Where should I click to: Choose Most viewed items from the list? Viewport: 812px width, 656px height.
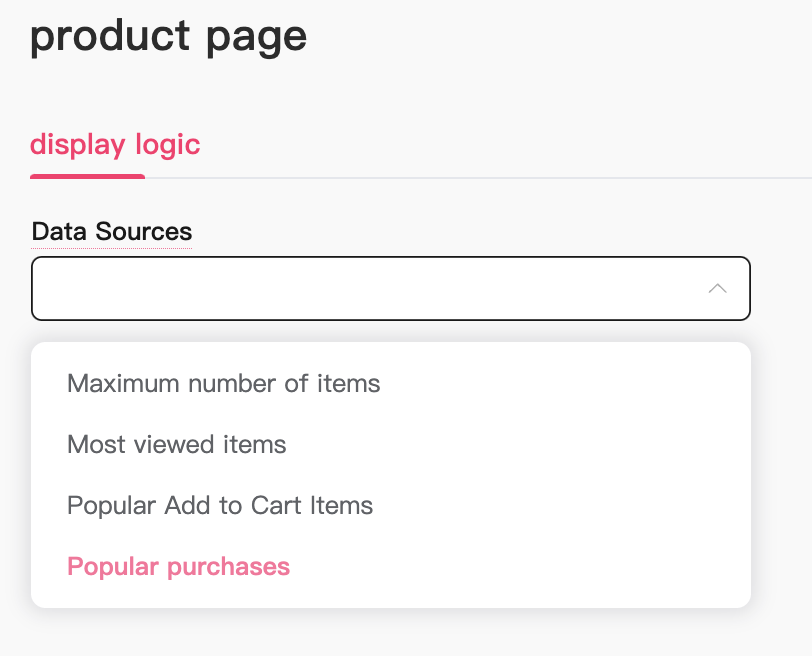tap(177, 444)
